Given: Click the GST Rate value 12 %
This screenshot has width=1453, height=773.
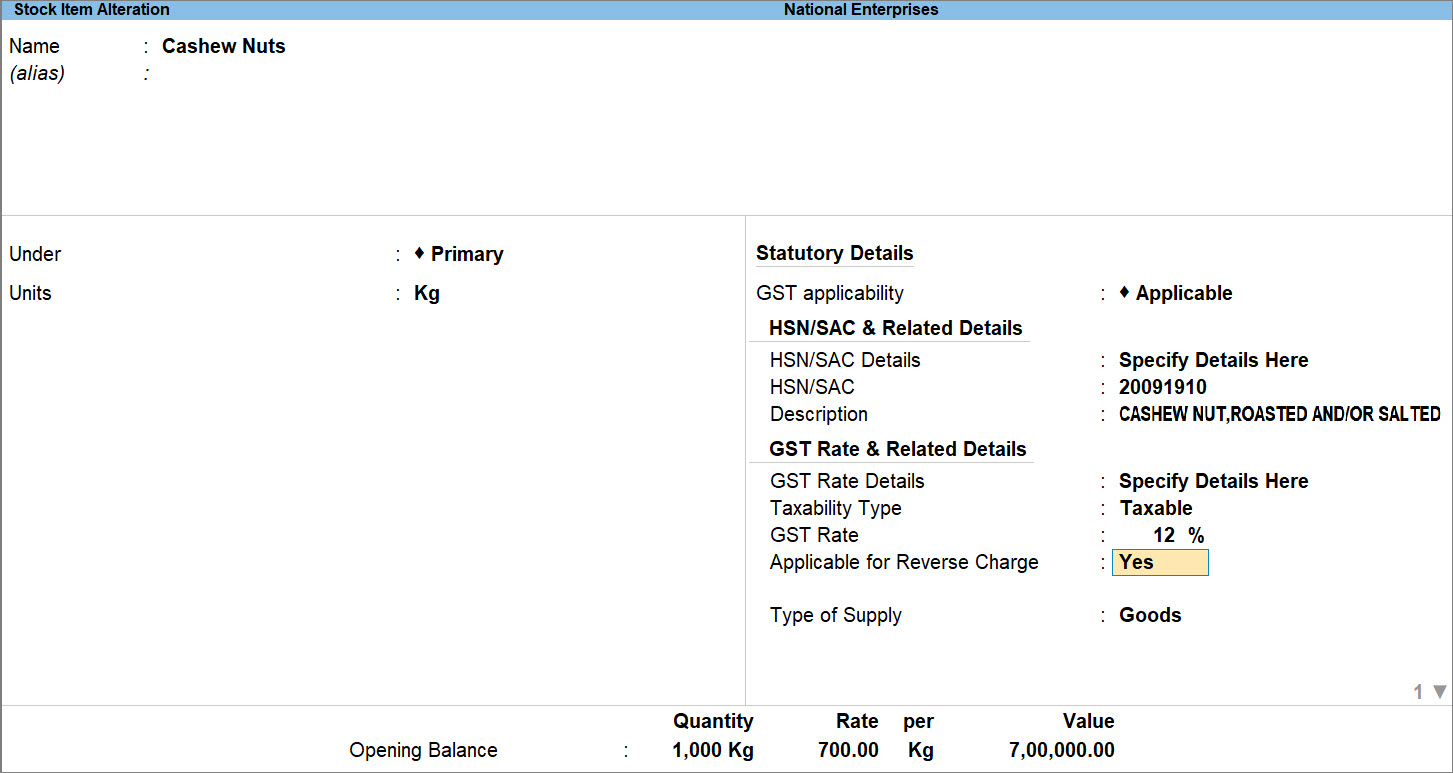Looking at the screenshot, I should [1178, 535].
